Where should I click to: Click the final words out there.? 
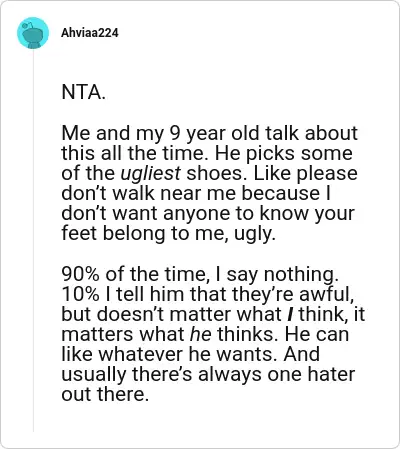pyautogui.click(x=105, y=394)
